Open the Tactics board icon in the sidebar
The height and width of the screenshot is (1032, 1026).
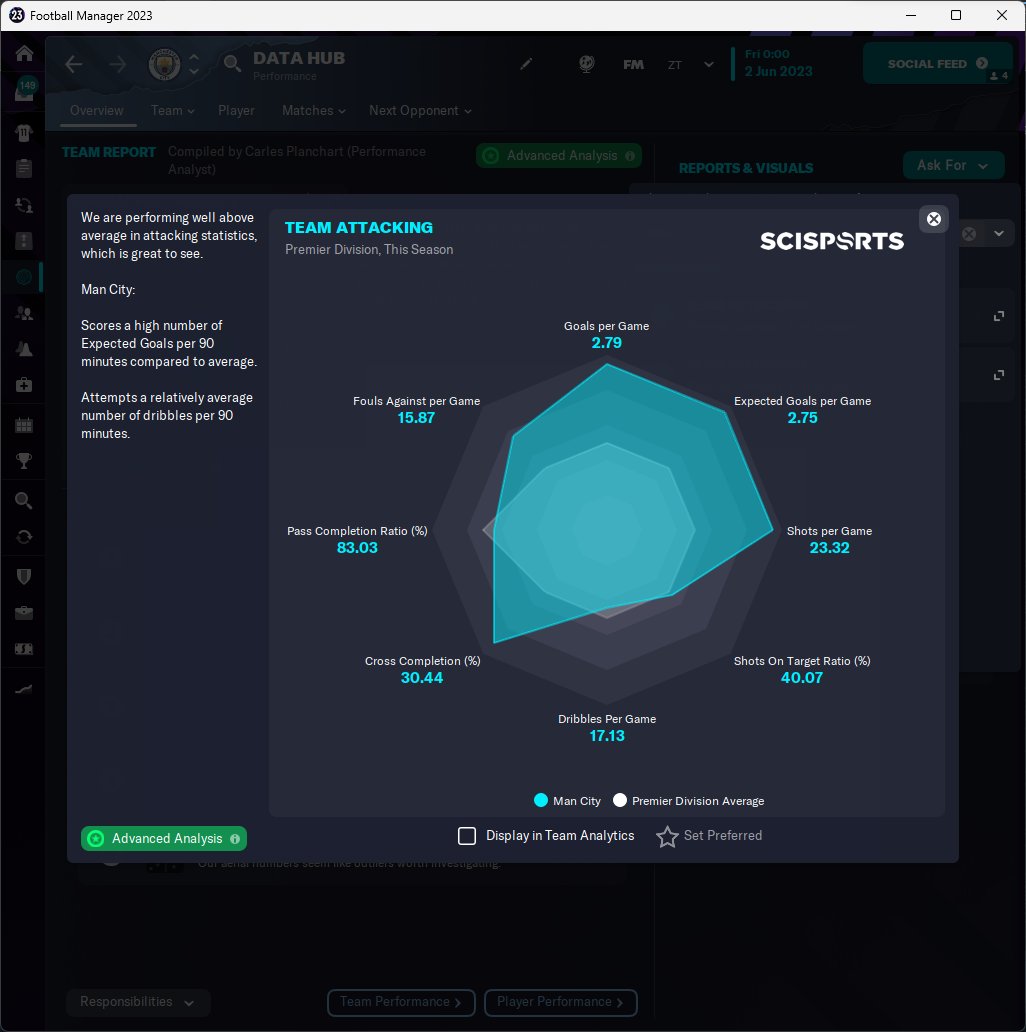click(x=24, y=241)
